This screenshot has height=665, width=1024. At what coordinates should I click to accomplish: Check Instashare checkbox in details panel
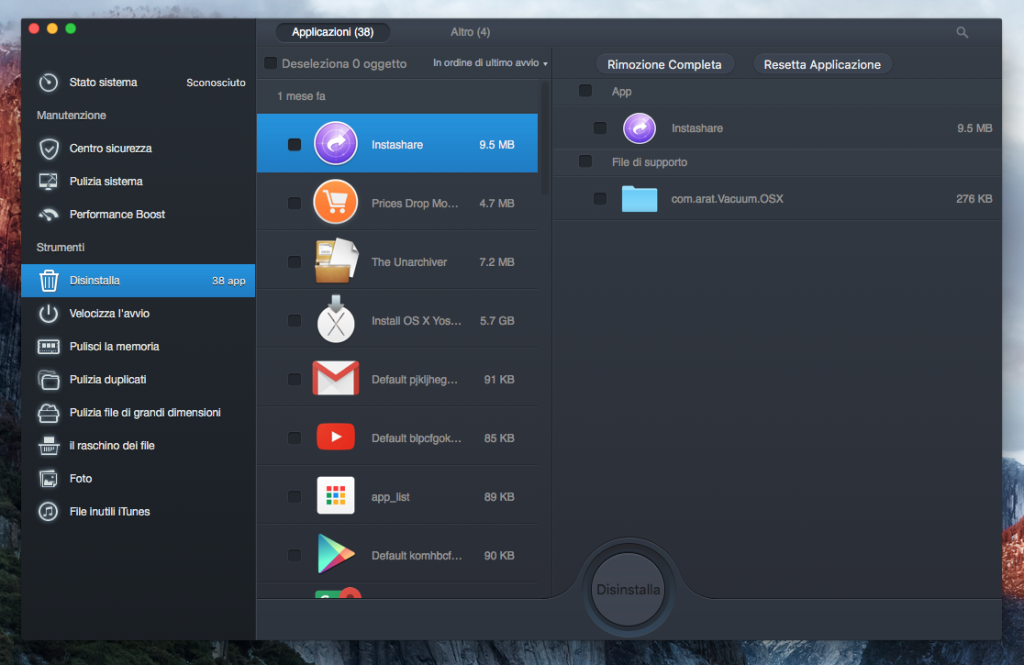coord(600,128)
